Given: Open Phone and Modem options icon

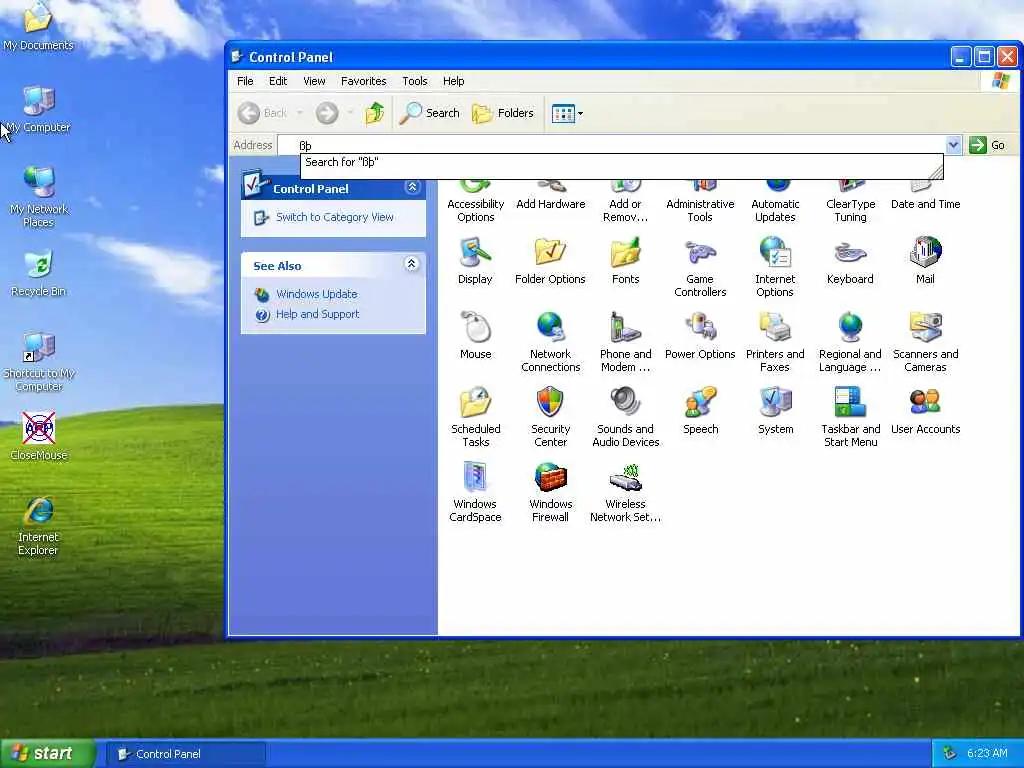Looking at the screenshot, I should pyautogui.click(x=625, y=342).
